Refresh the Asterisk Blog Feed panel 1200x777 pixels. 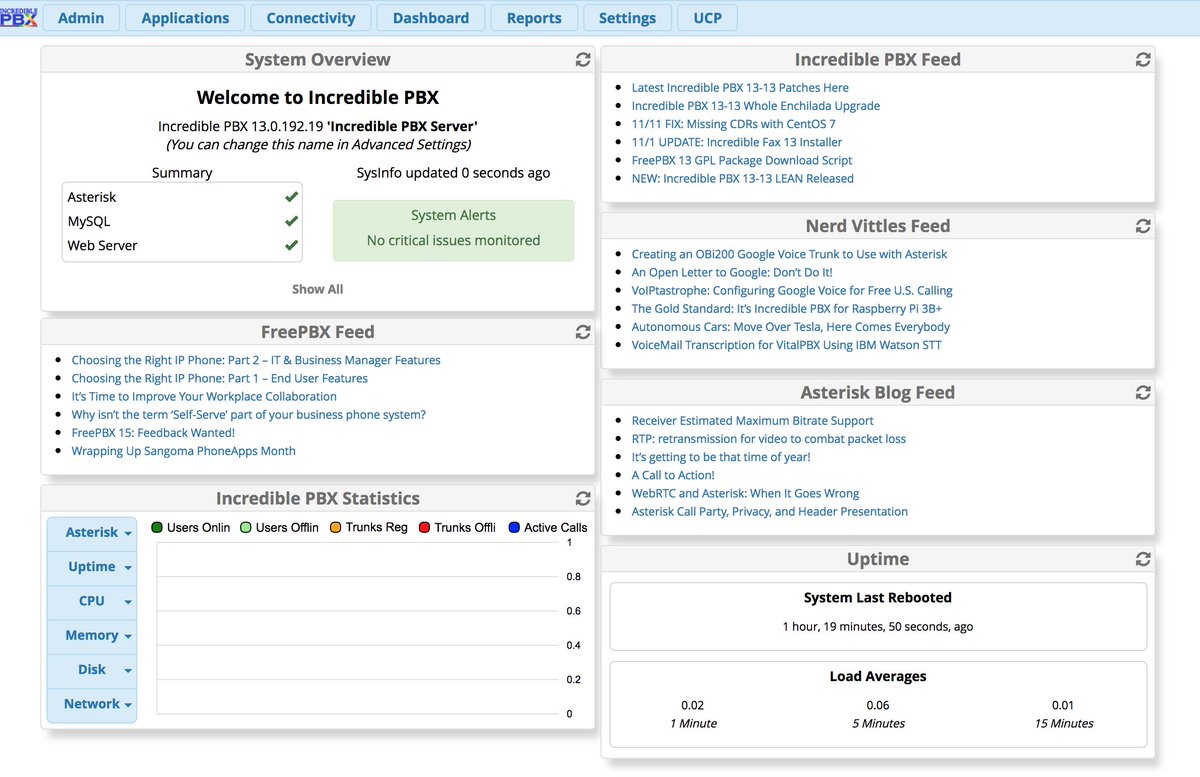tap(1143, 393)
